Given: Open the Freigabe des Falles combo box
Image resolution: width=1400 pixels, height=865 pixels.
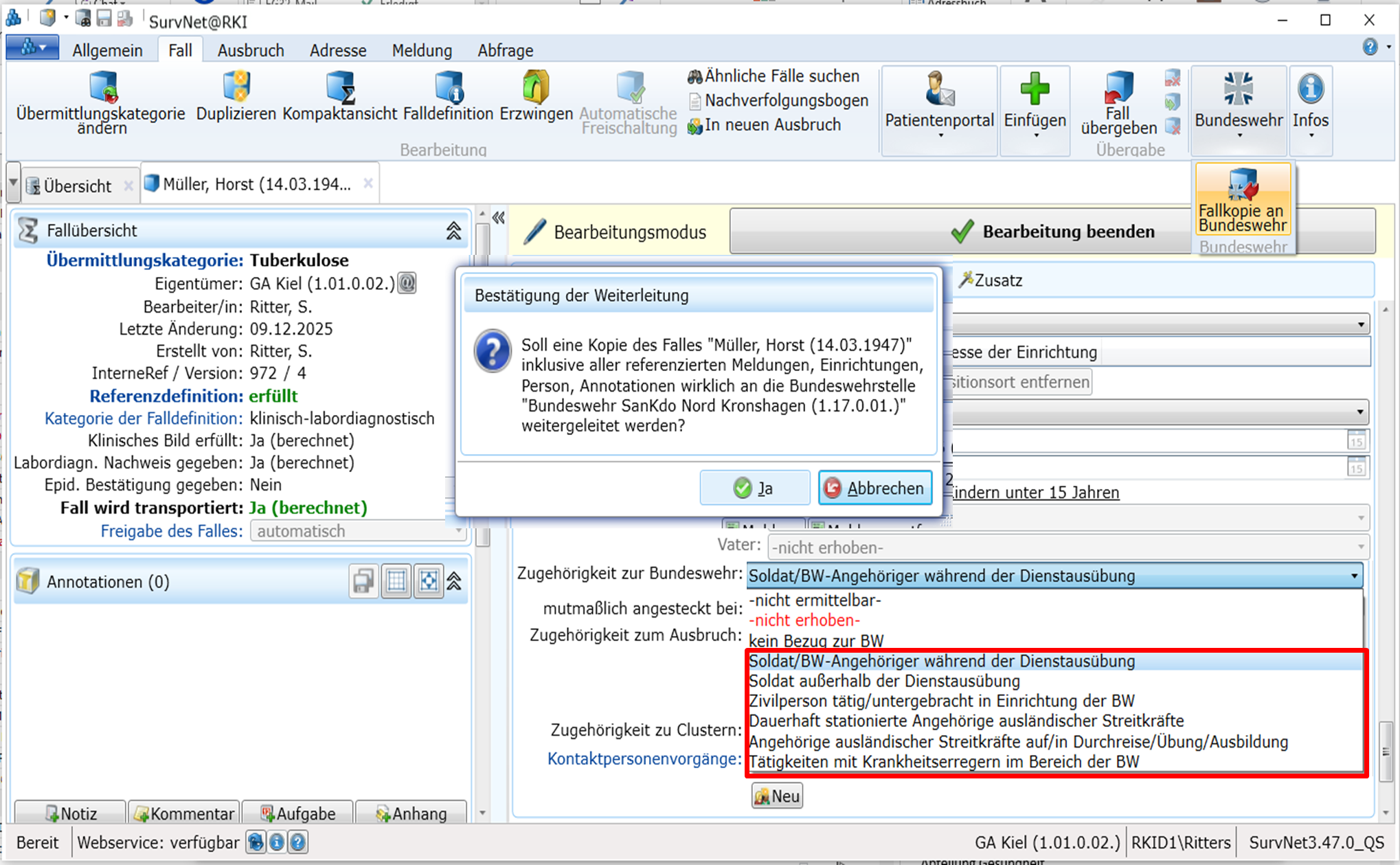Looking at the screenshot, I should click(359, 531).
